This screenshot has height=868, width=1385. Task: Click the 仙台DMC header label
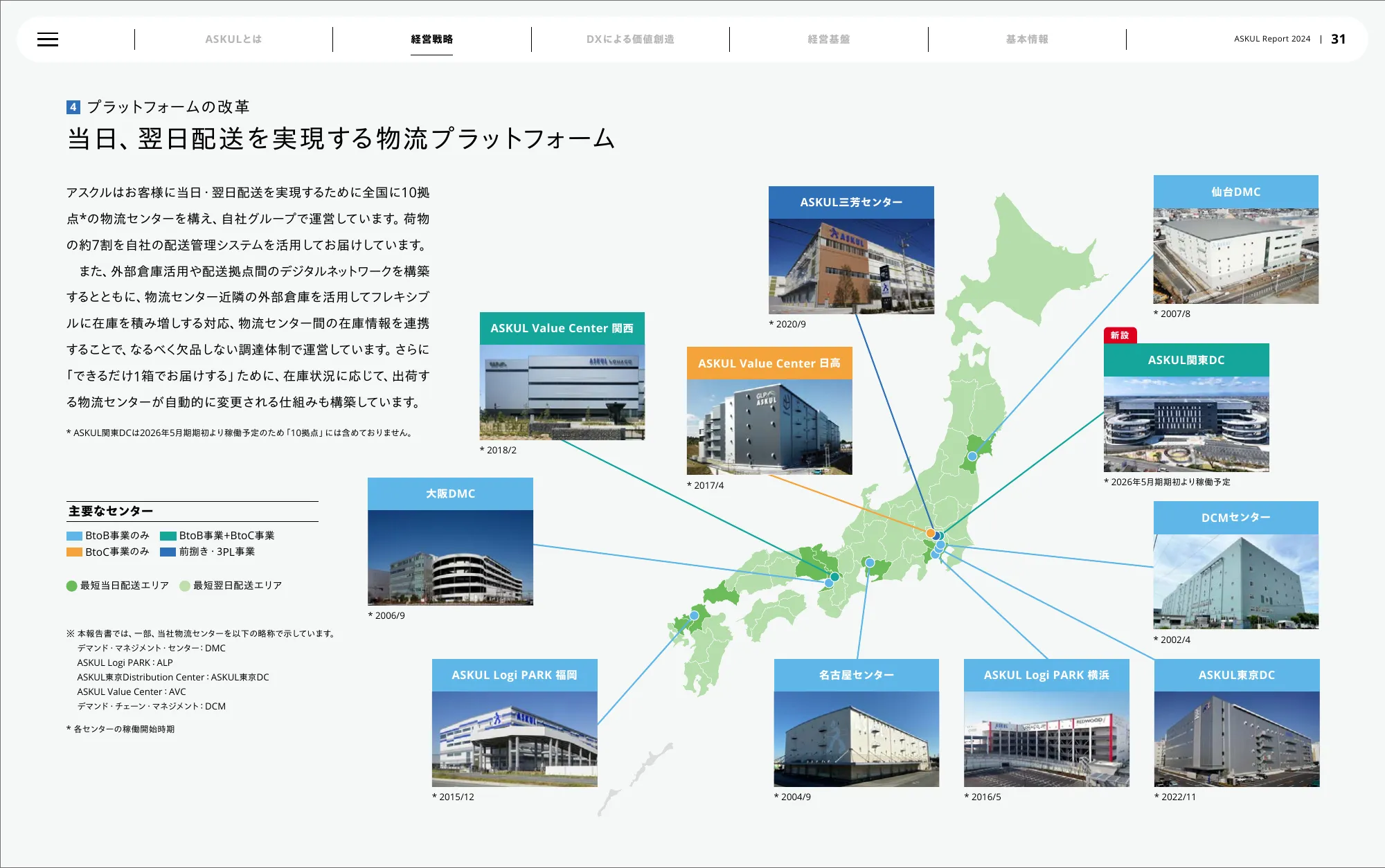click(x=1235, y=192)
